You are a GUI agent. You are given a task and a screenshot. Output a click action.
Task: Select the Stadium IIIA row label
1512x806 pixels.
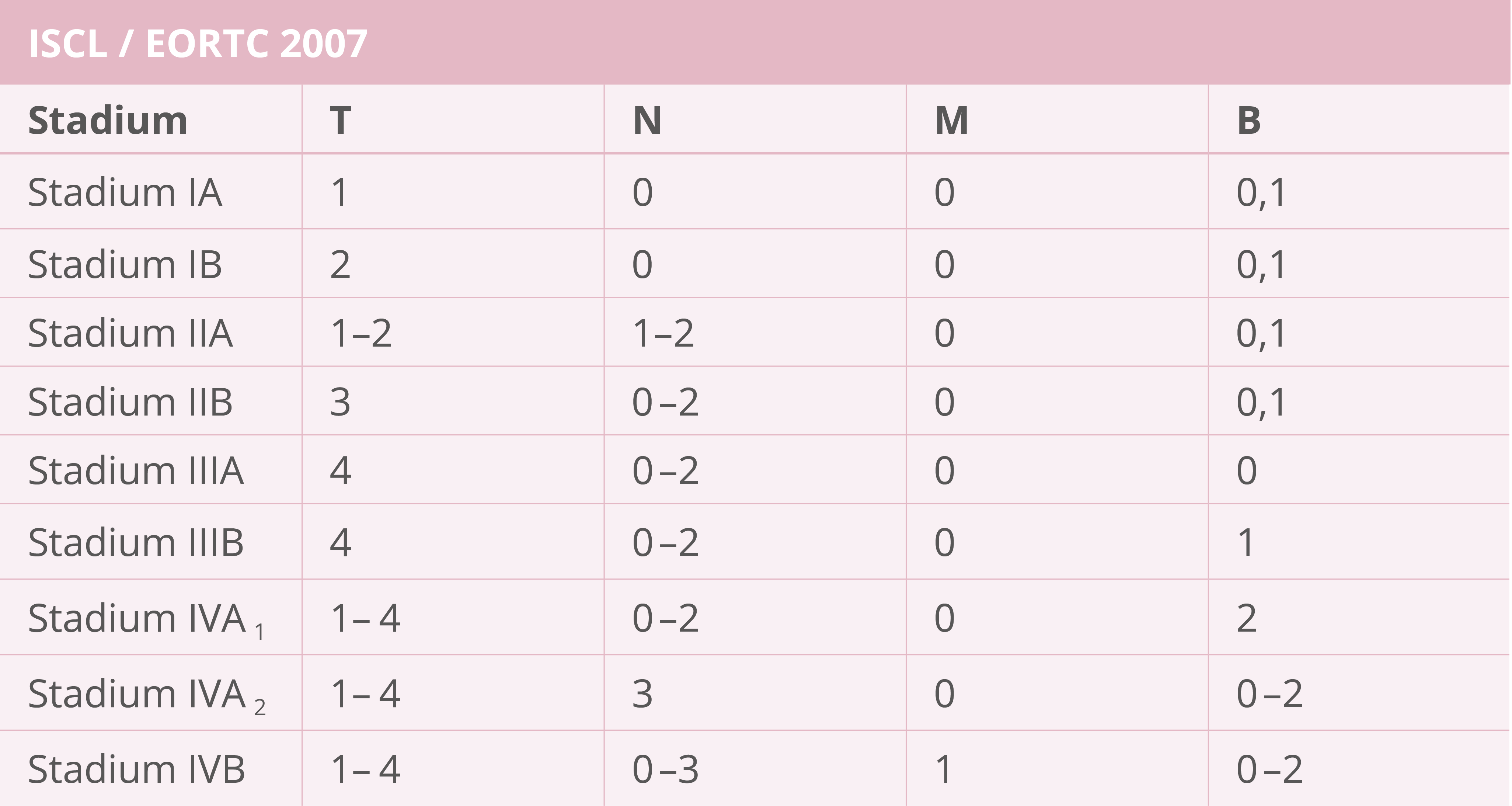pyautogui.click(x=136, y=471)
